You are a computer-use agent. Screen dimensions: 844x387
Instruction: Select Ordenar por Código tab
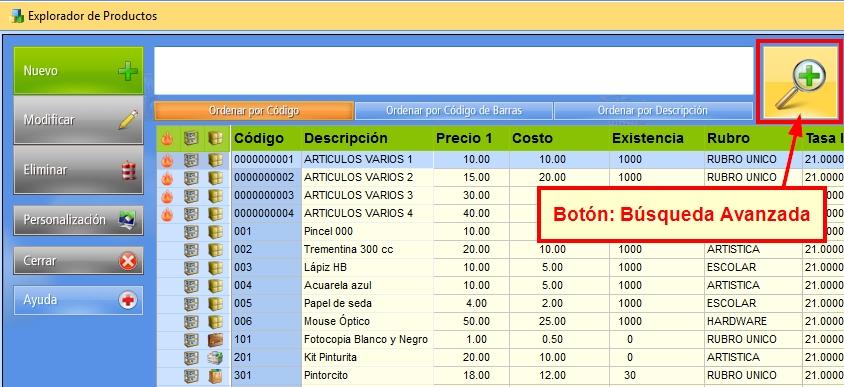(254, 110)
